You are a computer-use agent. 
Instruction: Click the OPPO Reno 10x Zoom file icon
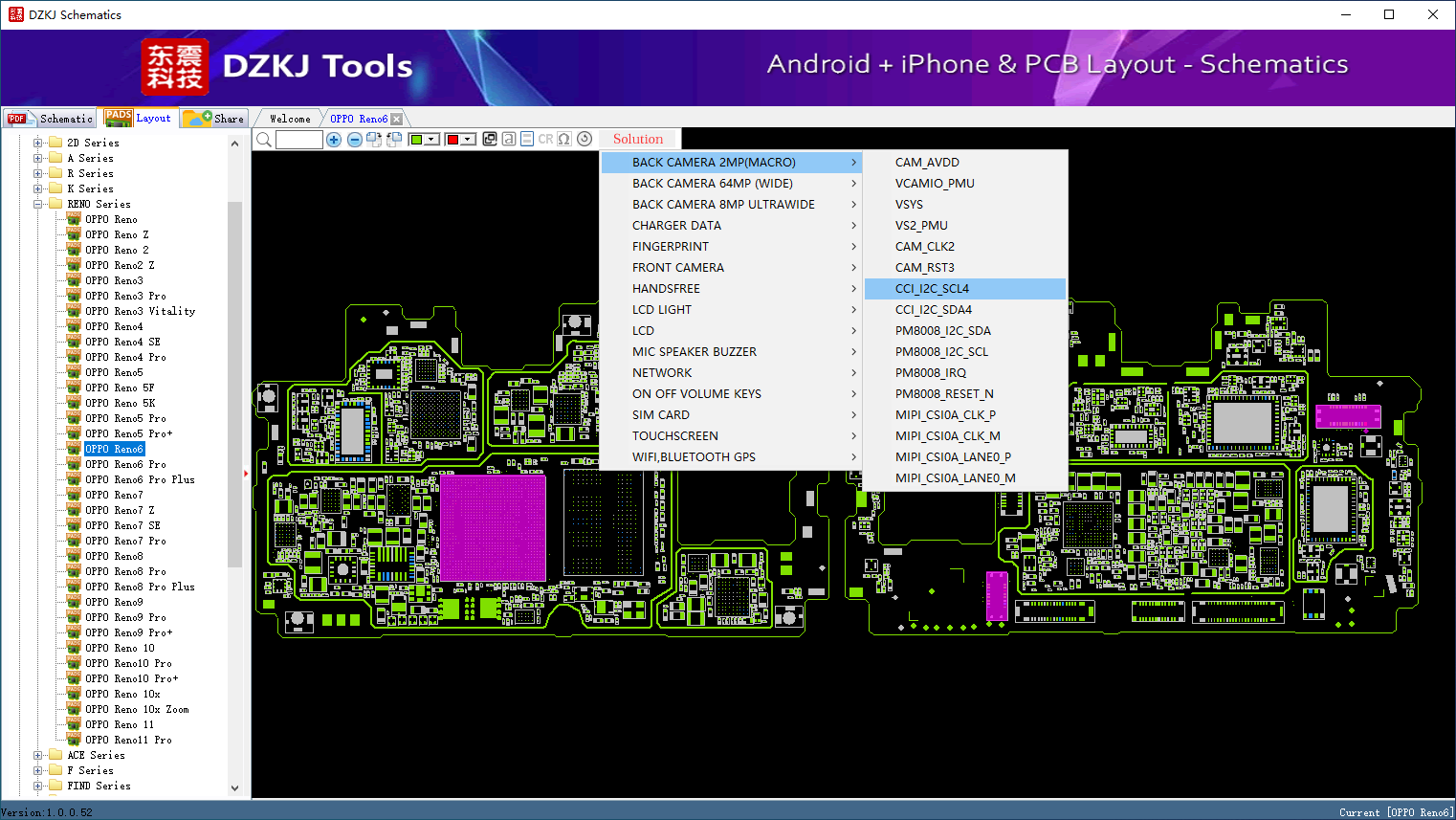click(x=74, y=709)
